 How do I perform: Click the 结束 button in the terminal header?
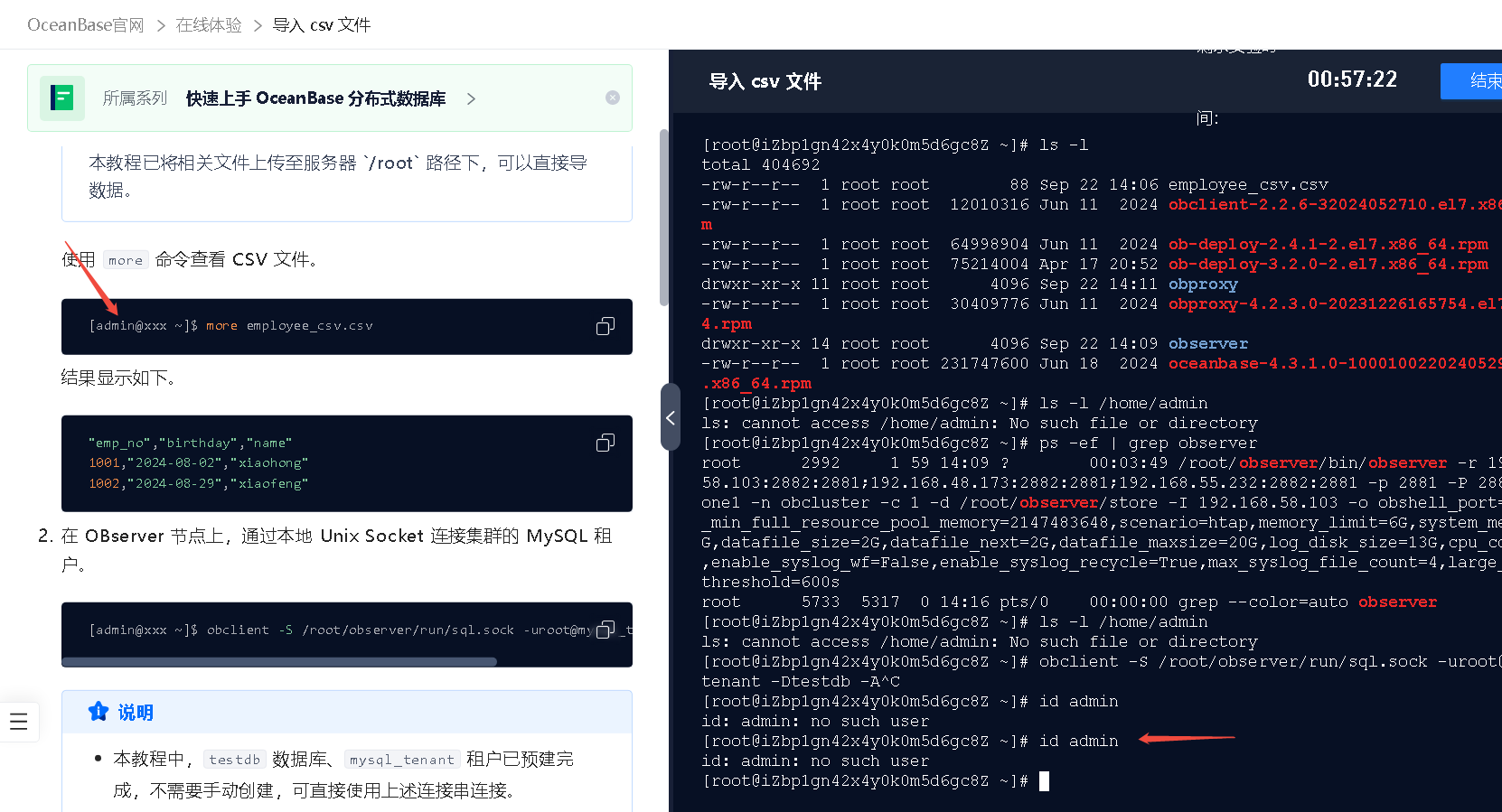(1472, 80)
